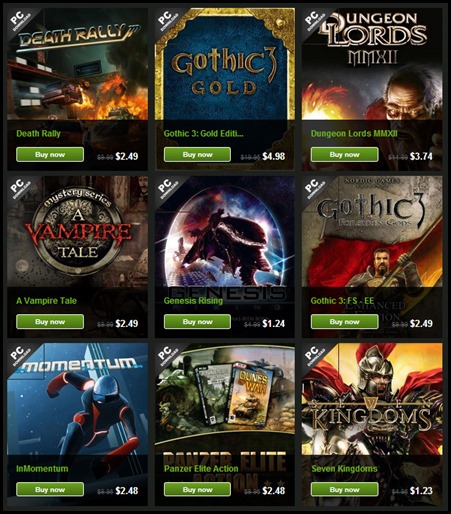Image resolution: width=451 pixels, height=514 pixels.
Task: Click PC Download badge on Seven Kingdoms
Action: tap(315, 356)
